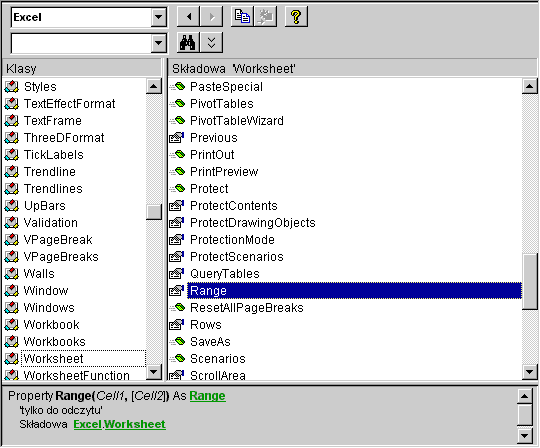This screenshot has width=540, height=448.
Task: Click the details pane scroll-up arrow
Action: pyautogui.click(x=525, y=396)
